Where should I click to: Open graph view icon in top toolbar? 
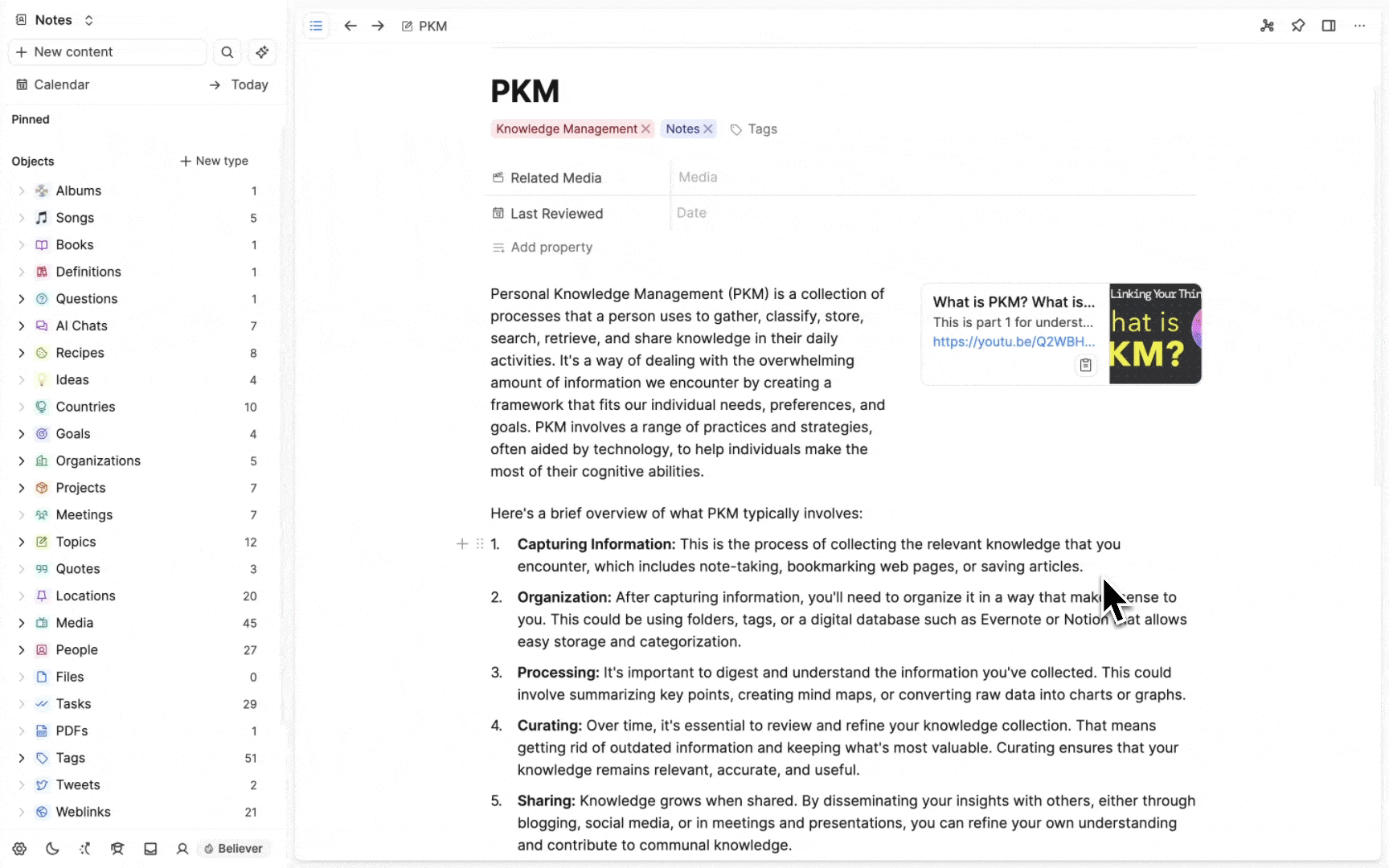(x=1267, y=26)
